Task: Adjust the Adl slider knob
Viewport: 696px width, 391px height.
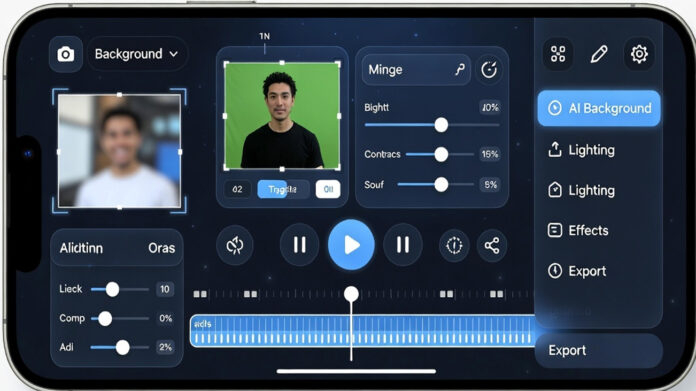Action: [123, 348]
